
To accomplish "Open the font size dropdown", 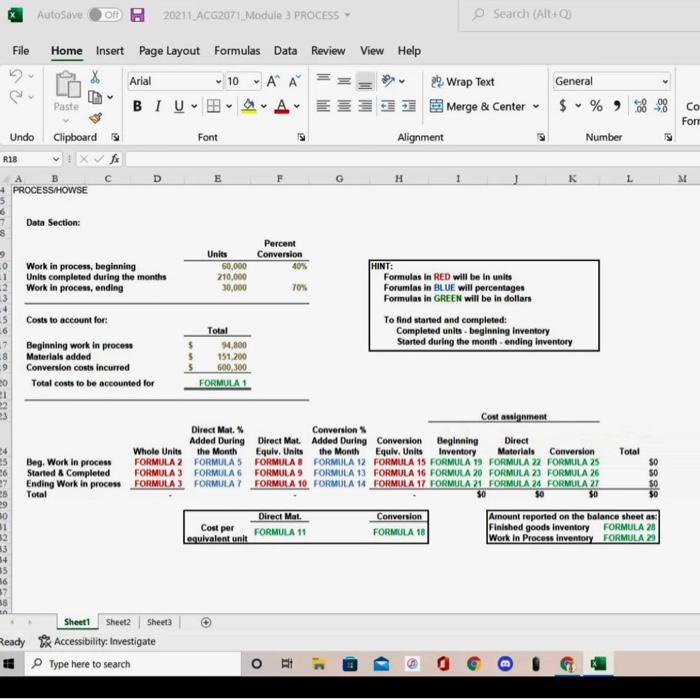I will [256, 82].
